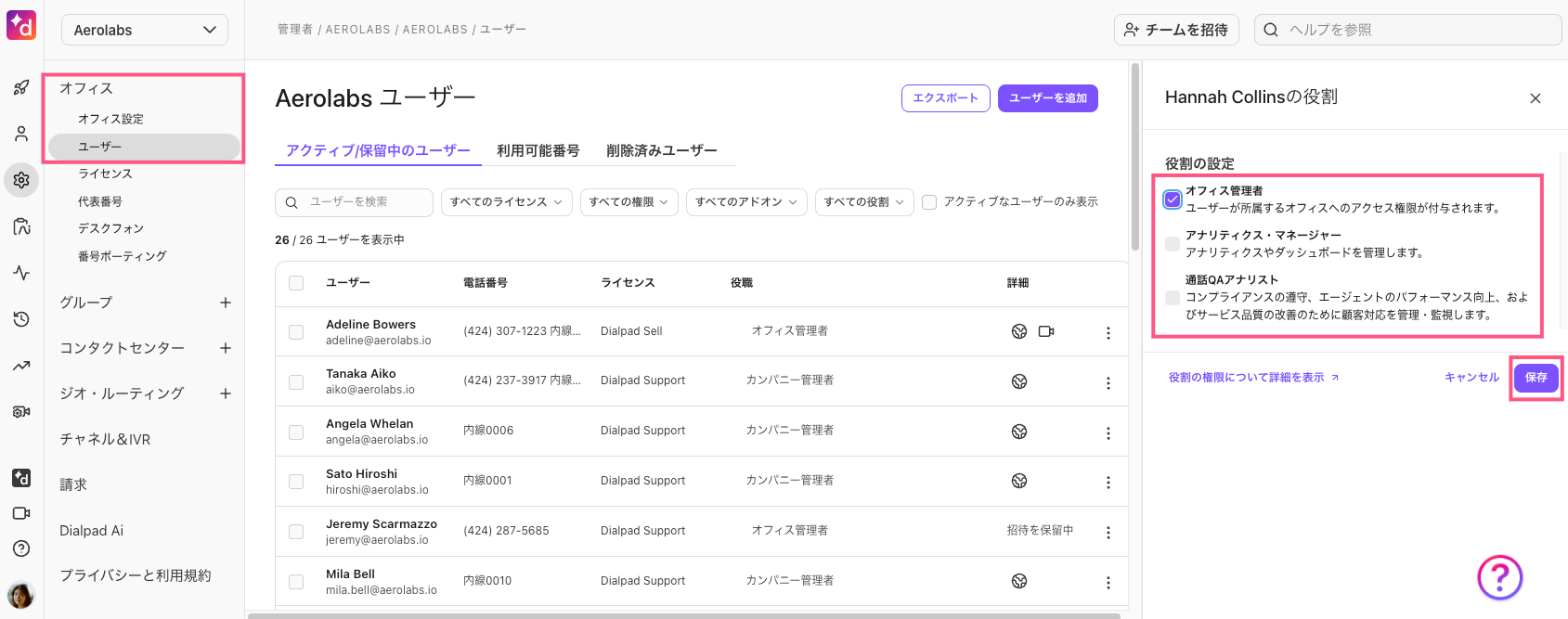Open the Dialpad Ai sparkle sidebar icon

pos(21,478)
